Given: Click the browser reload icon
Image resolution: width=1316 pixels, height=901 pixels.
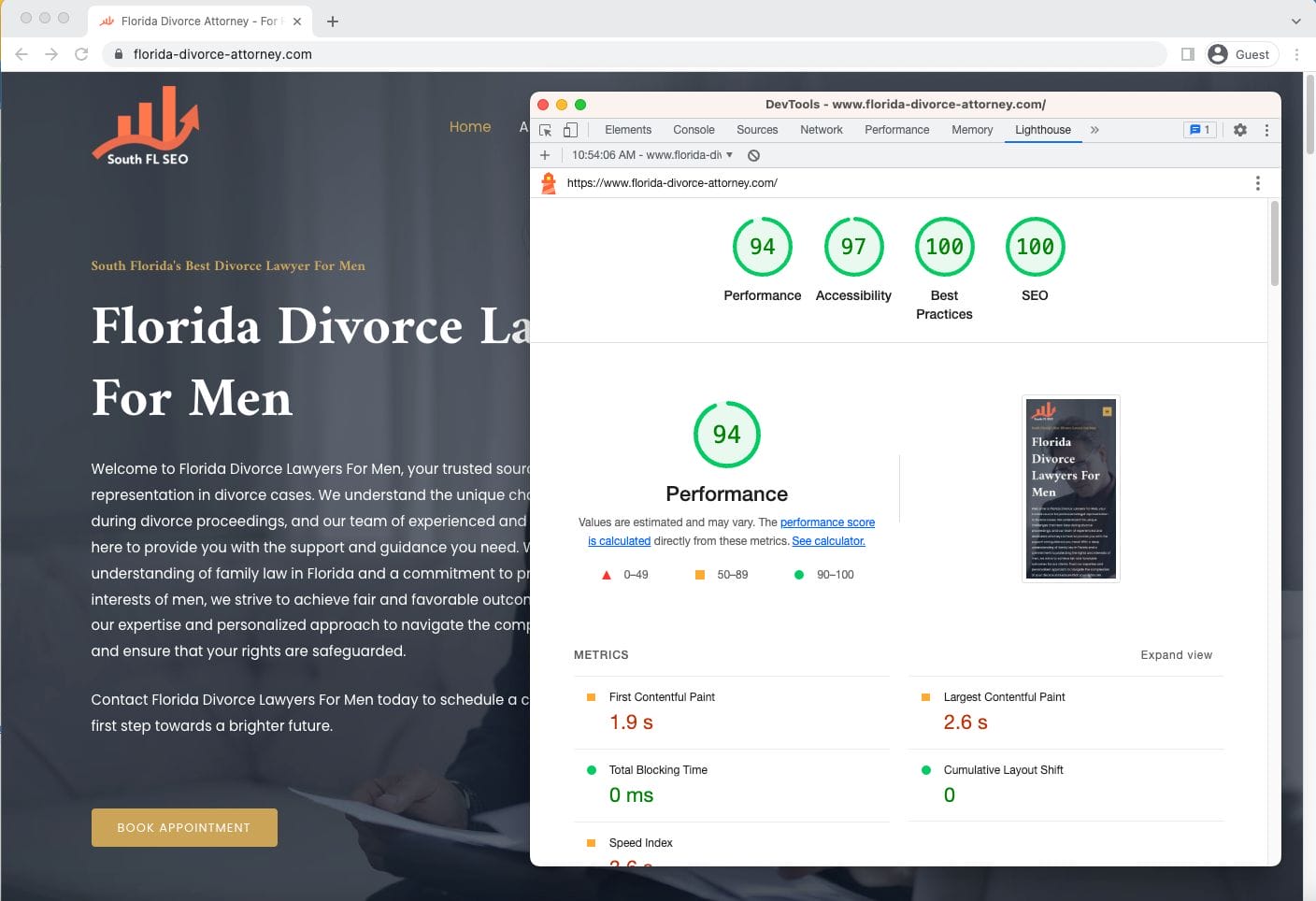Looking at the screenshot, I should [81, 54].
